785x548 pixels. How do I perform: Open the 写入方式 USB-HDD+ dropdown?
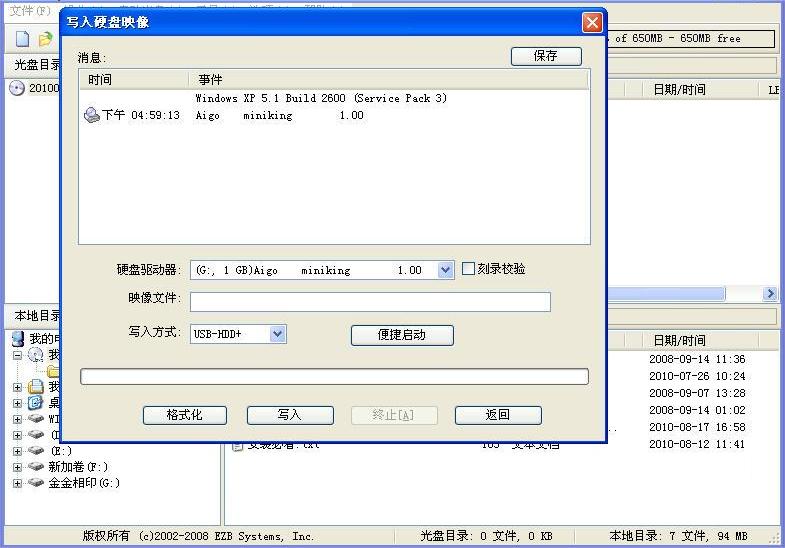278,334
